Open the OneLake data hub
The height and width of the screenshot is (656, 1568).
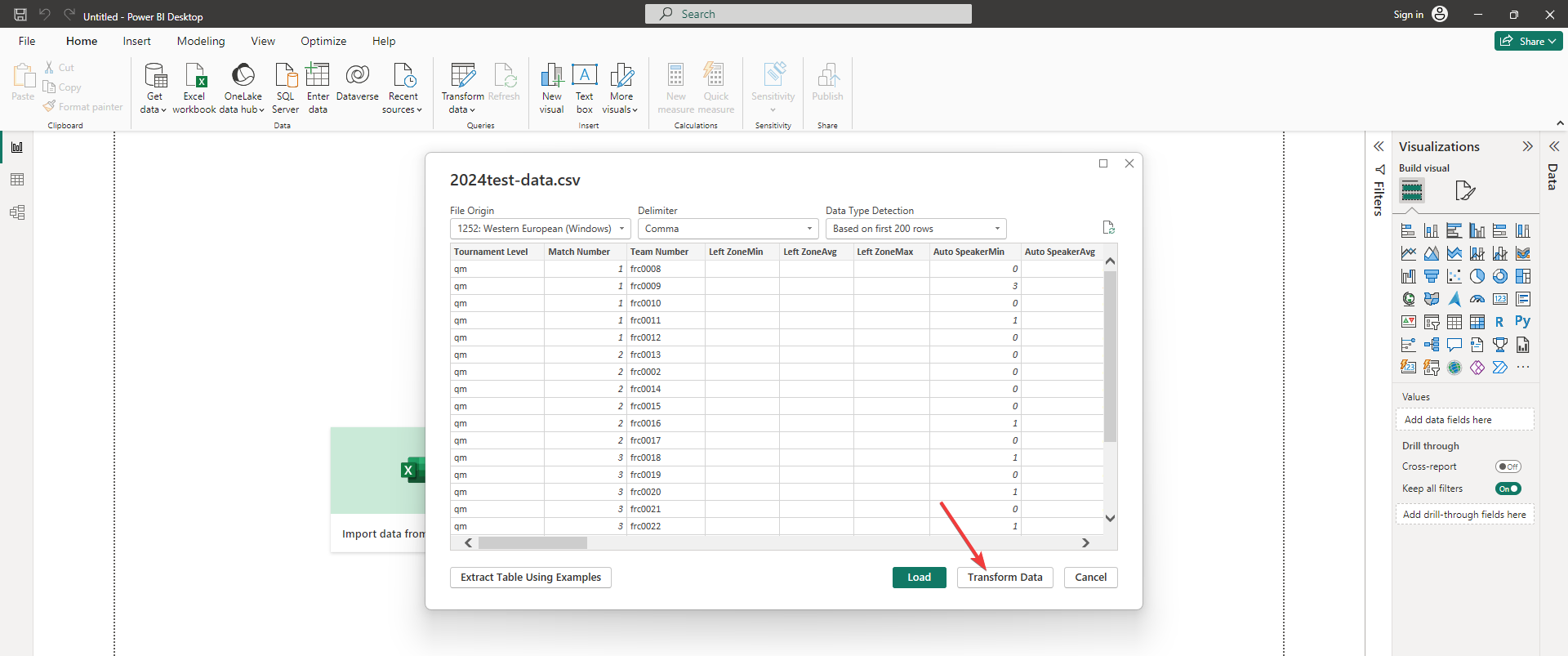pos(243,87)
